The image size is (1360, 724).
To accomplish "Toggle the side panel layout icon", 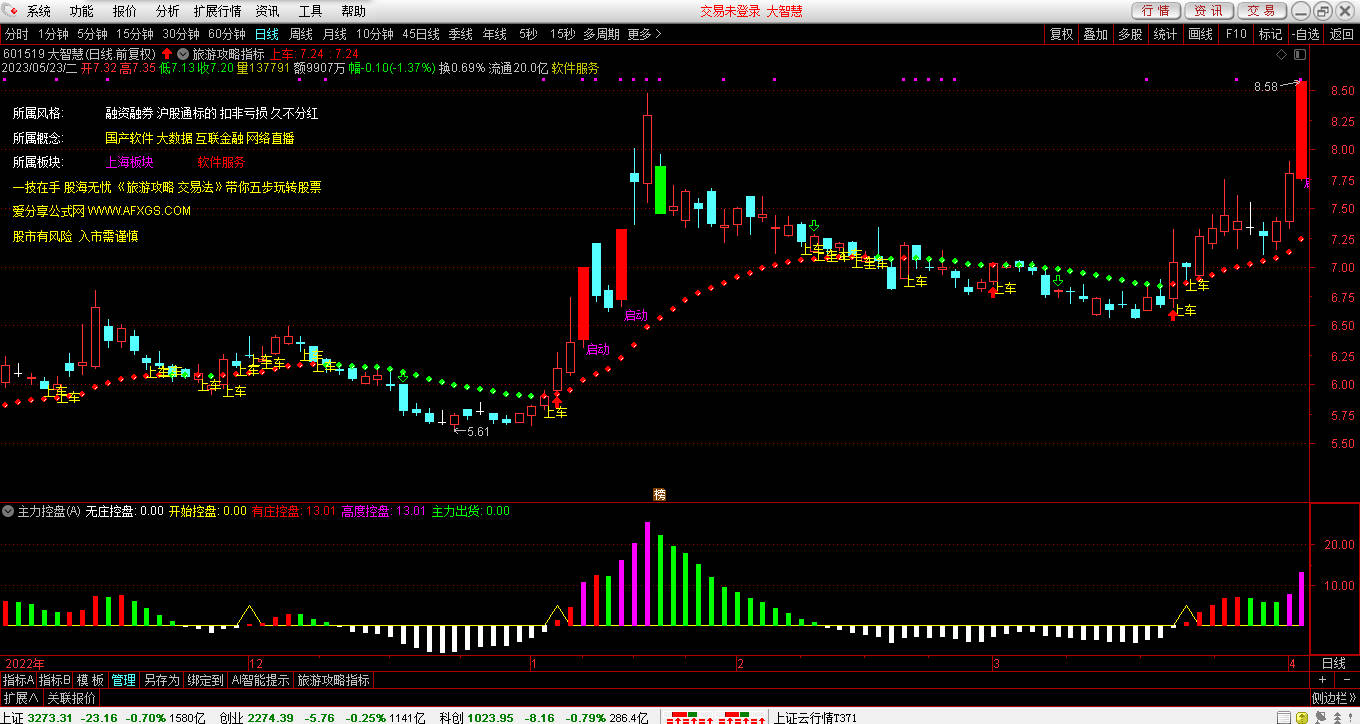I will 1300,53.
